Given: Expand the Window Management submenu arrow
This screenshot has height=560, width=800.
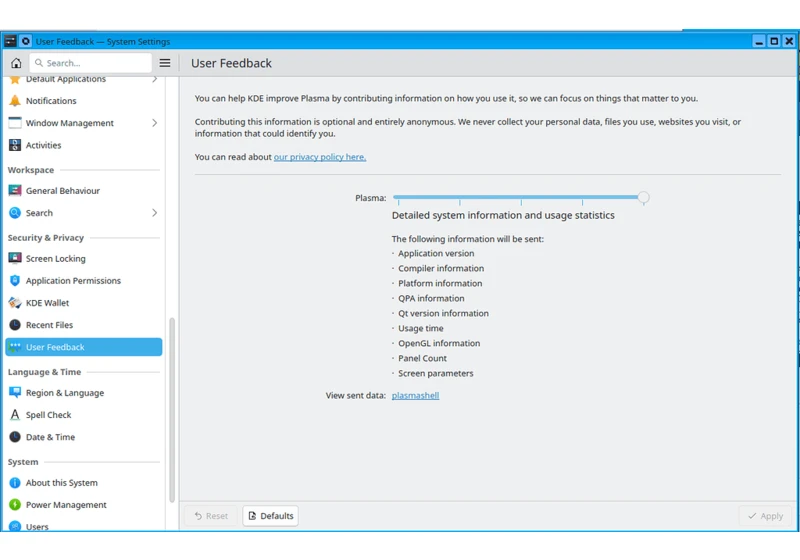Looking at the screenshot, I should coord(155,123).
